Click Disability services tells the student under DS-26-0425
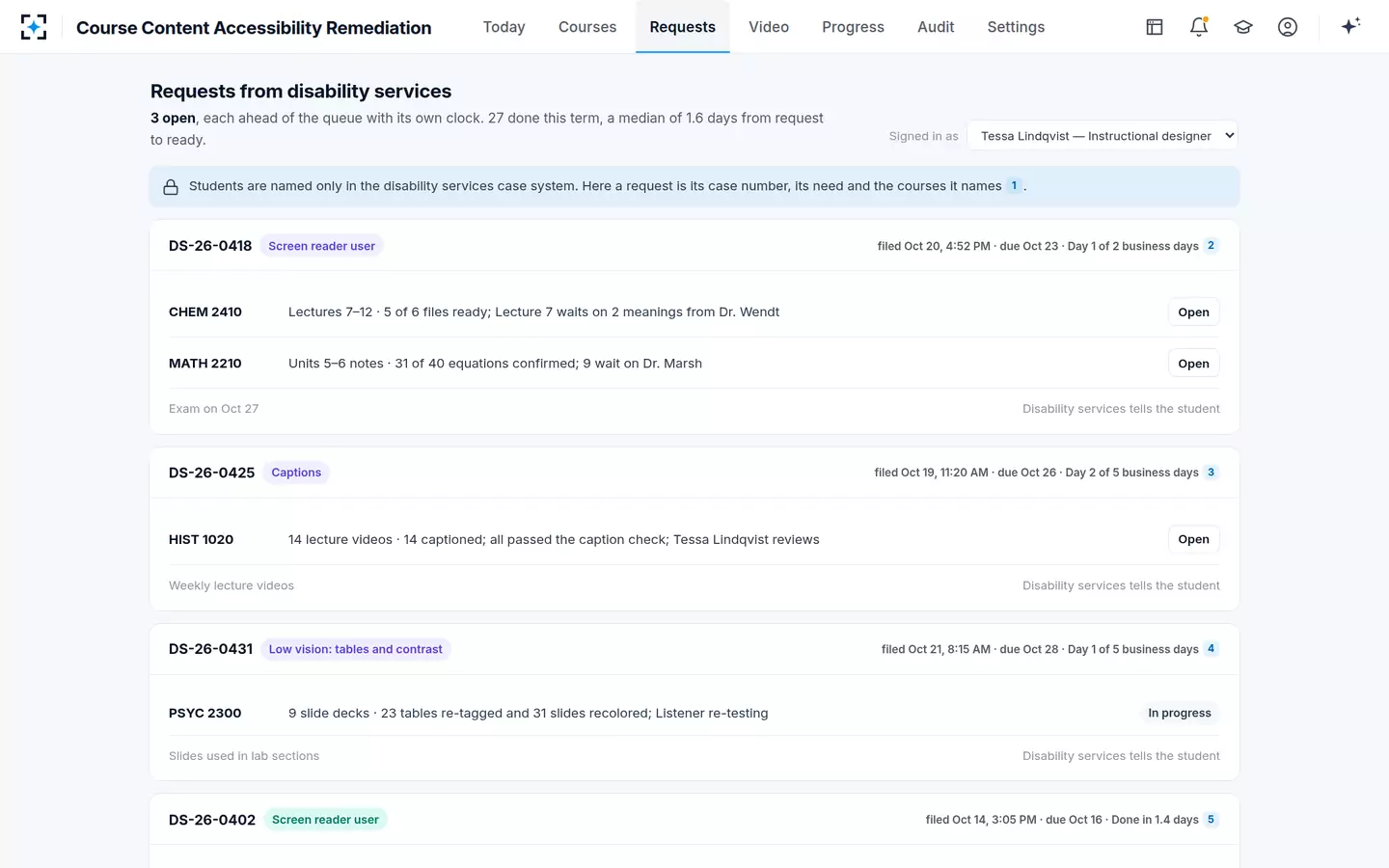This screenshot has width=1389, height=868. pyautogui.click(x=1121, y=585)
